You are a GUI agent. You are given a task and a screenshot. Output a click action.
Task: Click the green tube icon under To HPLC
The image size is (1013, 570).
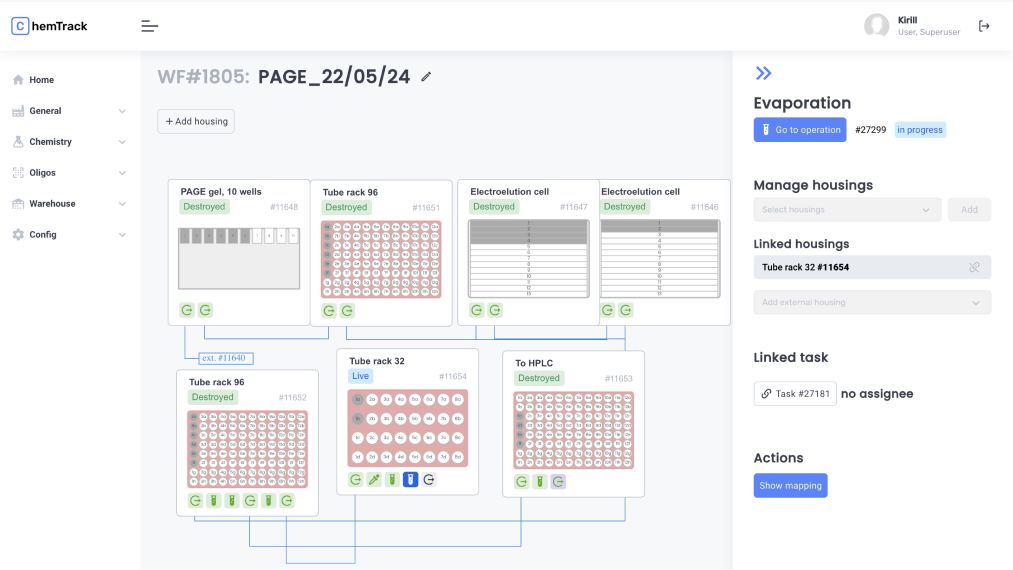point(540,481)
